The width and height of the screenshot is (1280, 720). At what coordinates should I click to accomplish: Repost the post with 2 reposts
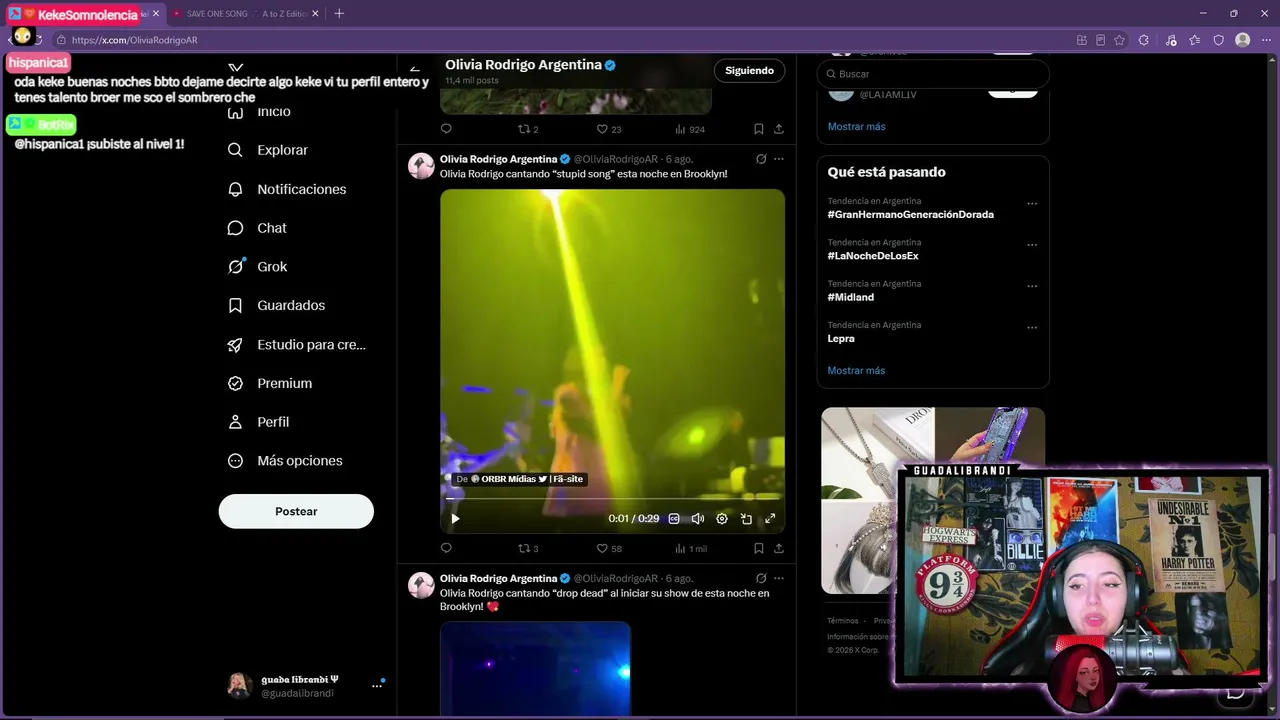point(523,129)
